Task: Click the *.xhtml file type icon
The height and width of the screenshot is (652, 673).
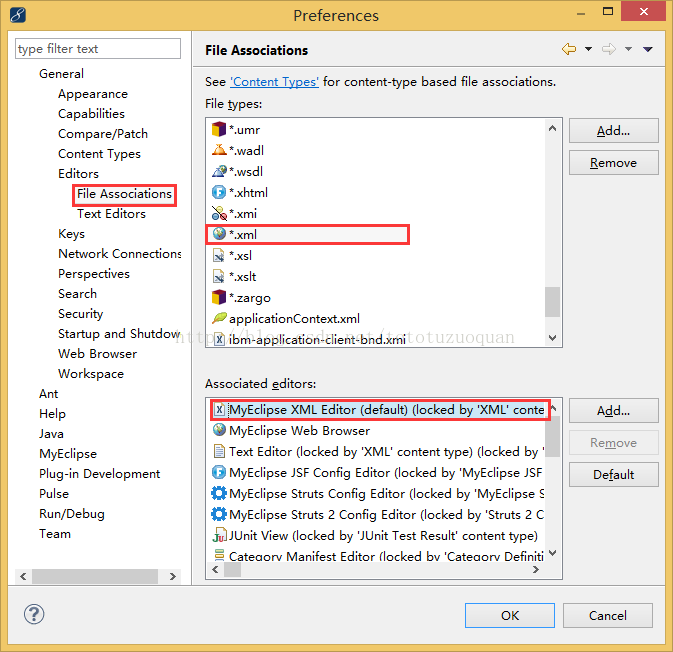Action: [x=219, y=192]
